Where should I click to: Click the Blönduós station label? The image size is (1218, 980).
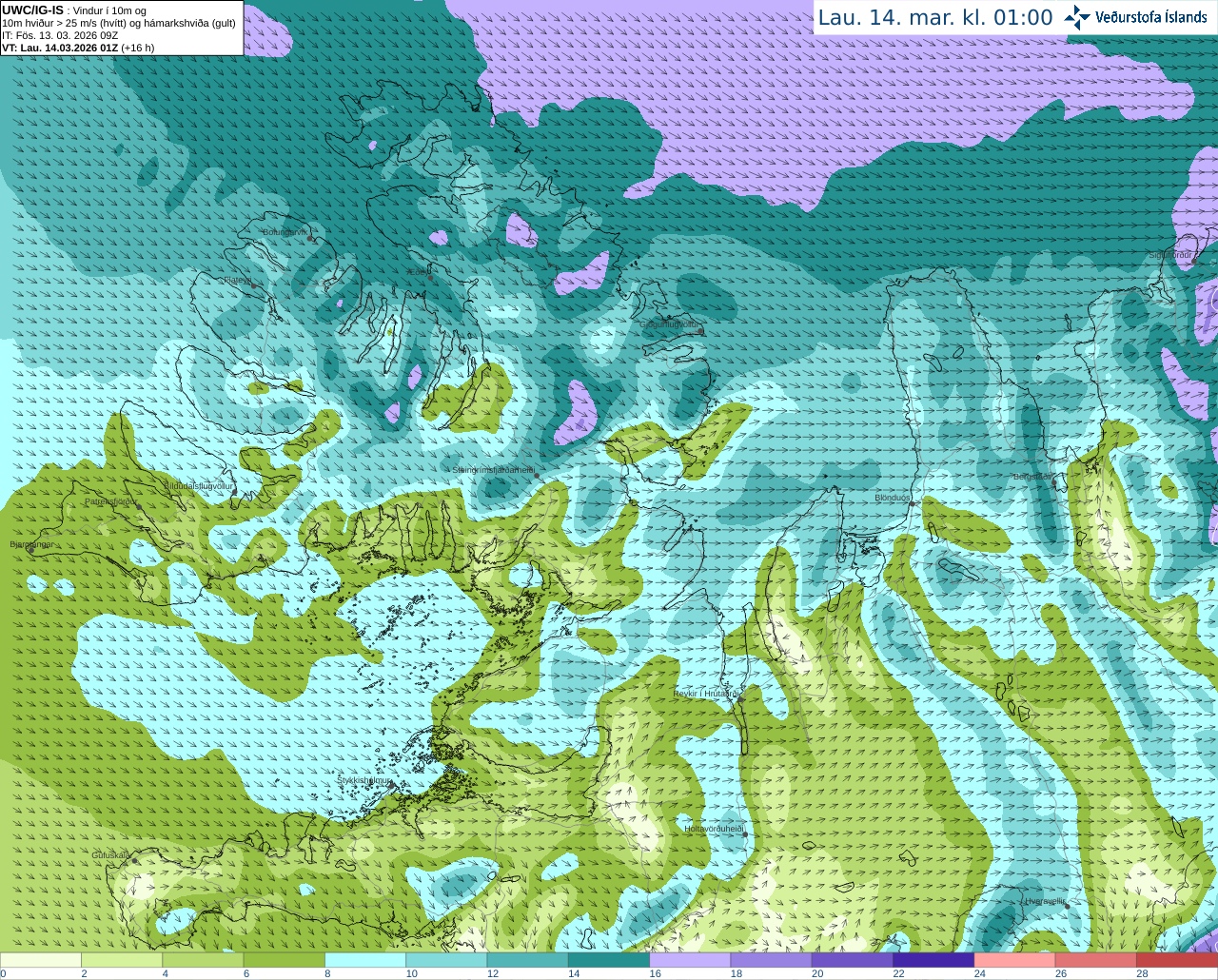pyautogui.click(x=893, y=498)
